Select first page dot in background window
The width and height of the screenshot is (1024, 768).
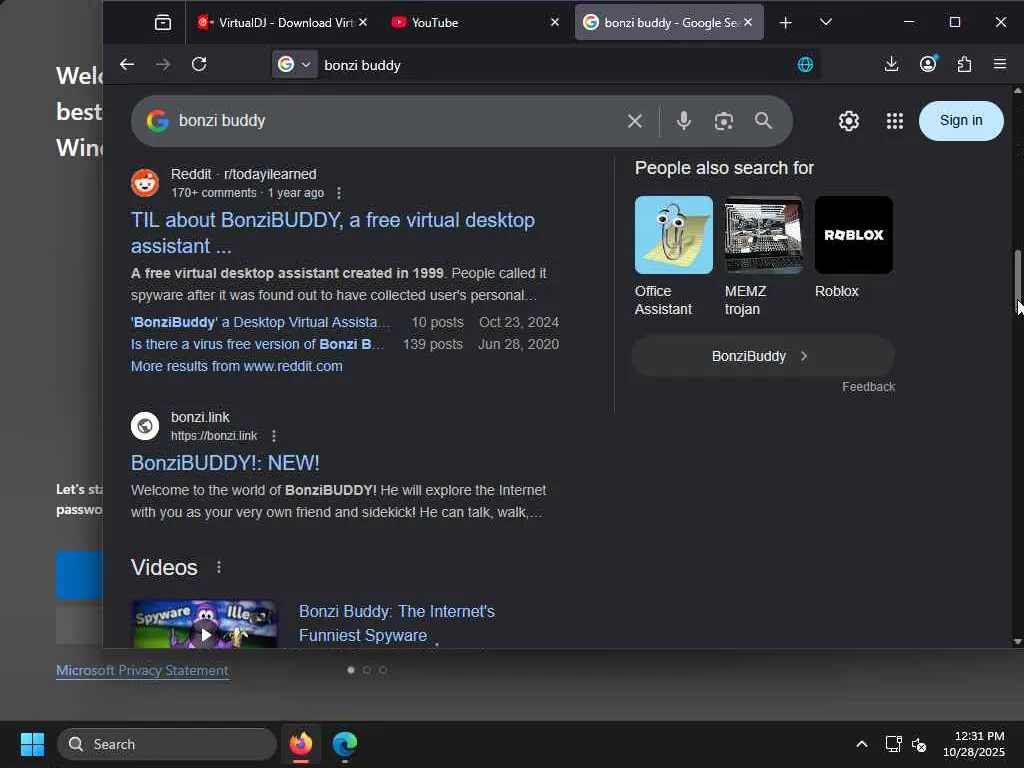[351, 670]
